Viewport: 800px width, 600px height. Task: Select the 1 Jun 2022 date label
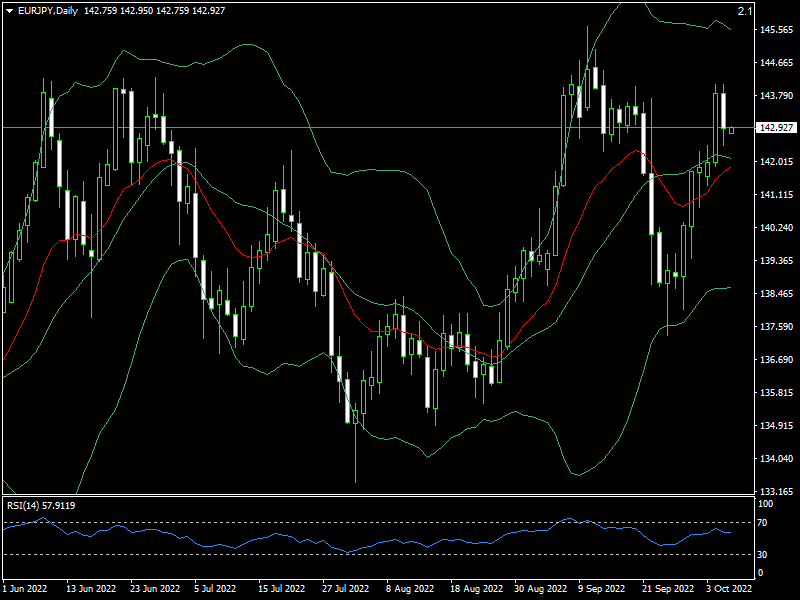tap(24, 588)
